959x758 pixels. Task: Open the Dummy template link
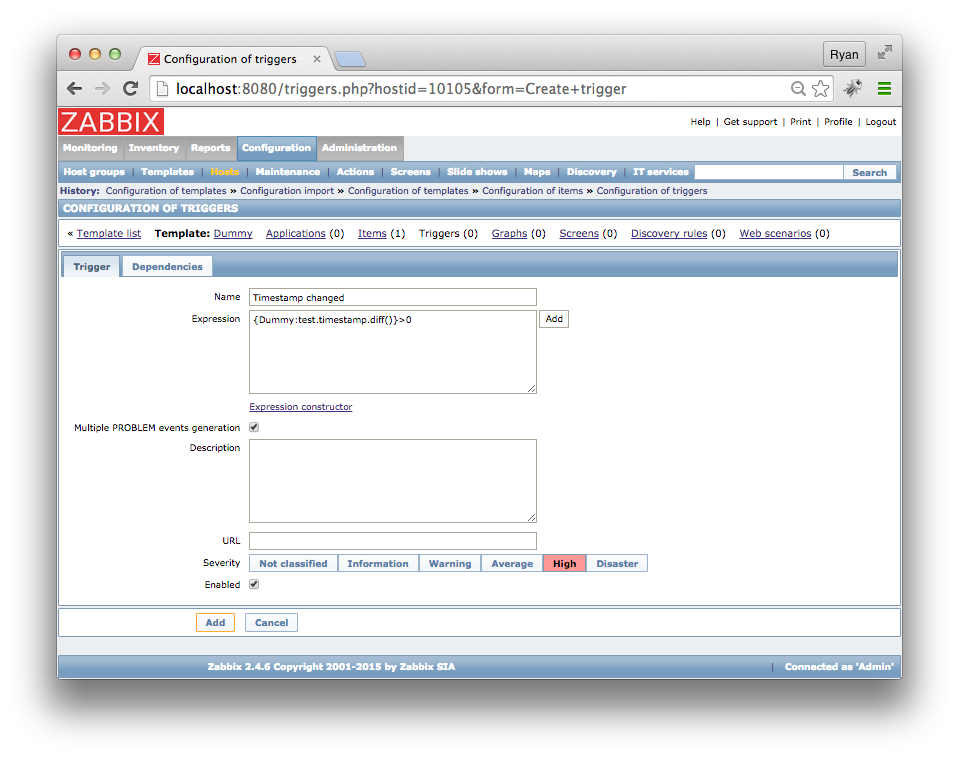[x=233, y=233]
